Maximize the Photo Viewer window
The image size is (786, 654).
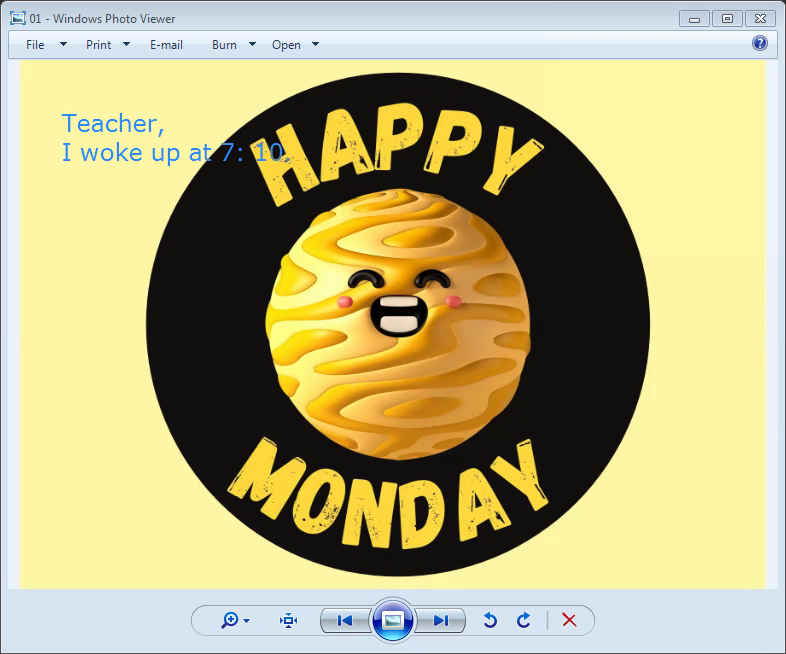727,18
